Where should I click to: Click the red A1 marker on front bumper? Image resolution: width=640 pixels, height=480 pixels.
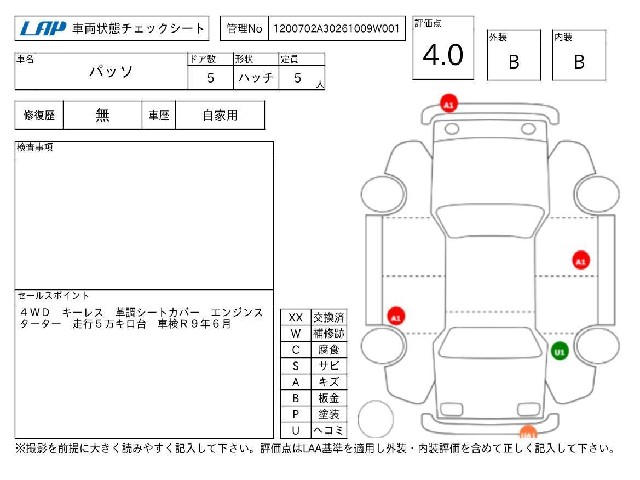[x=449, y=104]
